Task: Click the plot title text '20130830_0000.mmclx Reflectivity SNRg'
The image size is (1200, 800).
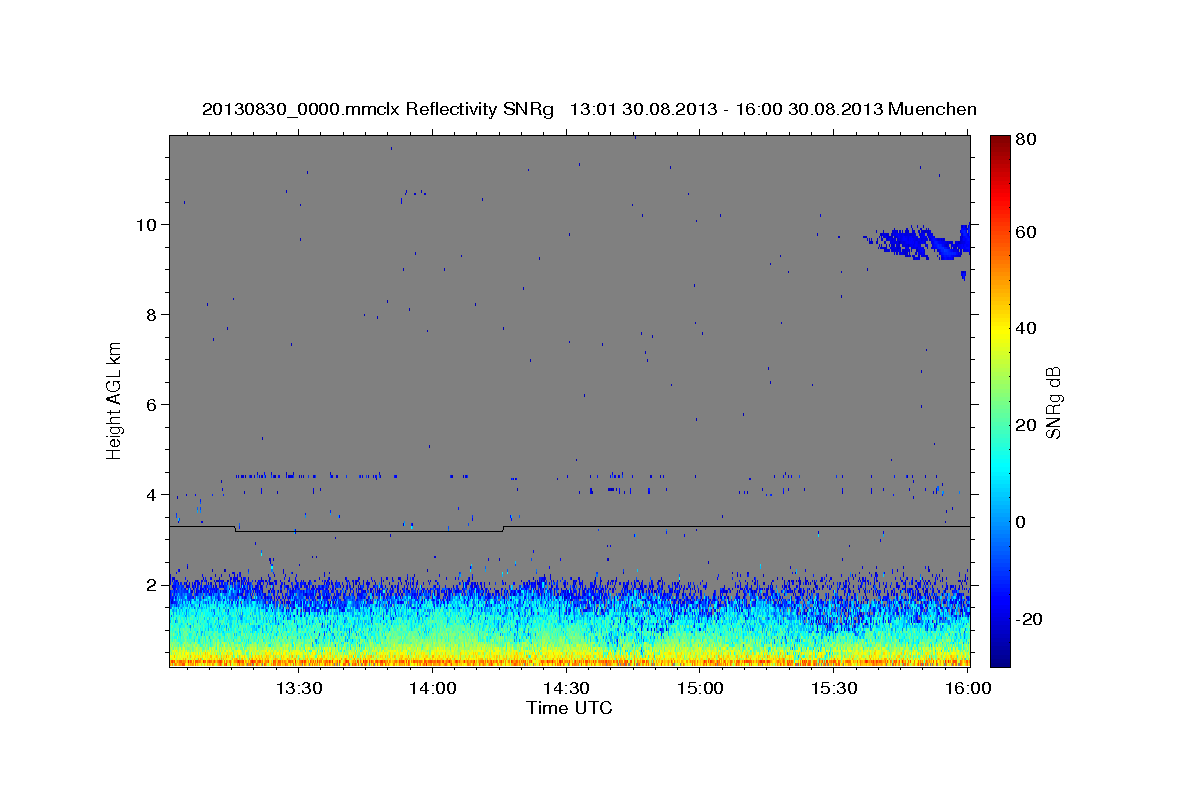Action: (378, 109)
